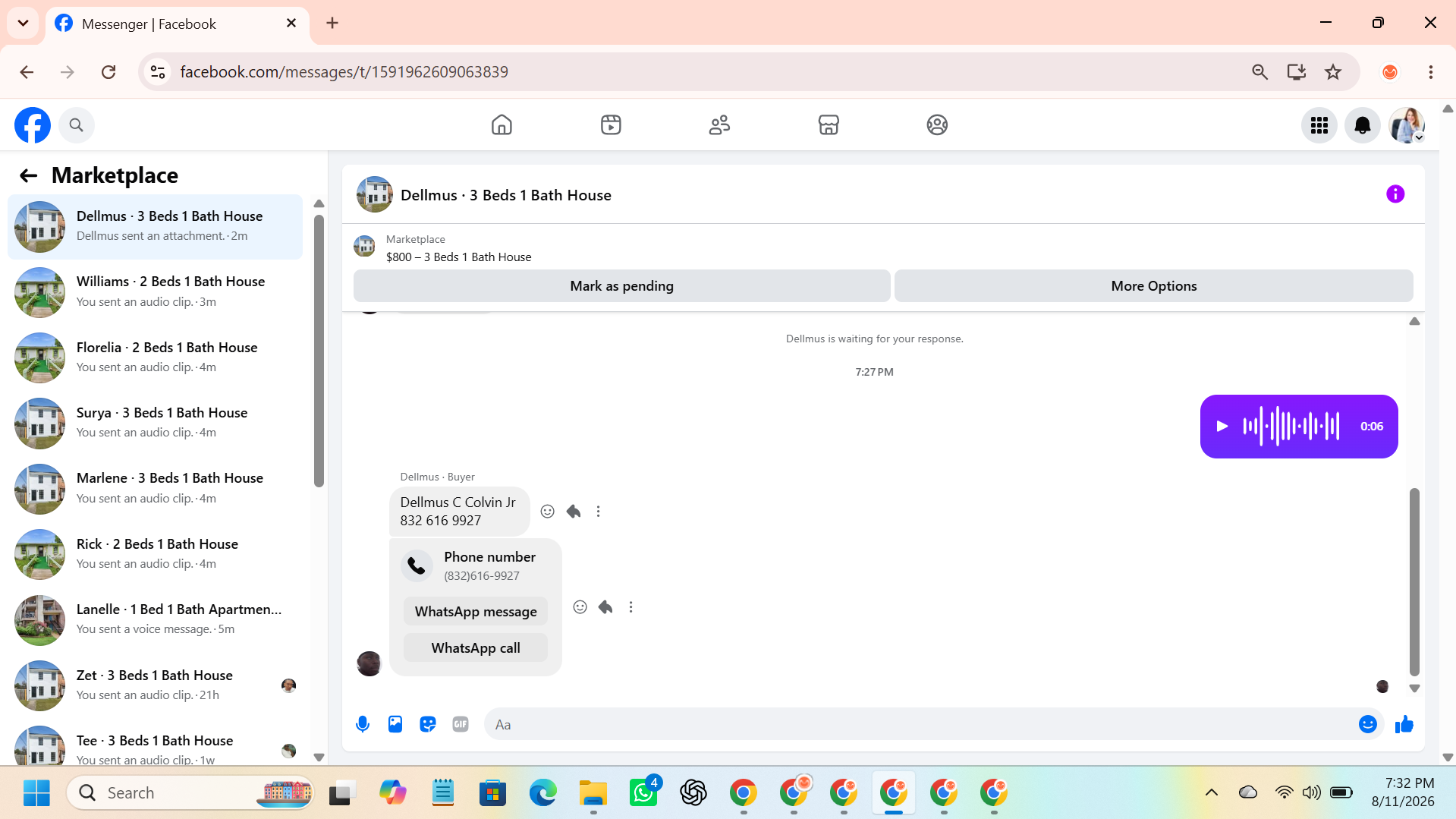Close the Messenger | Facebook tab

(x=291, y=24)
